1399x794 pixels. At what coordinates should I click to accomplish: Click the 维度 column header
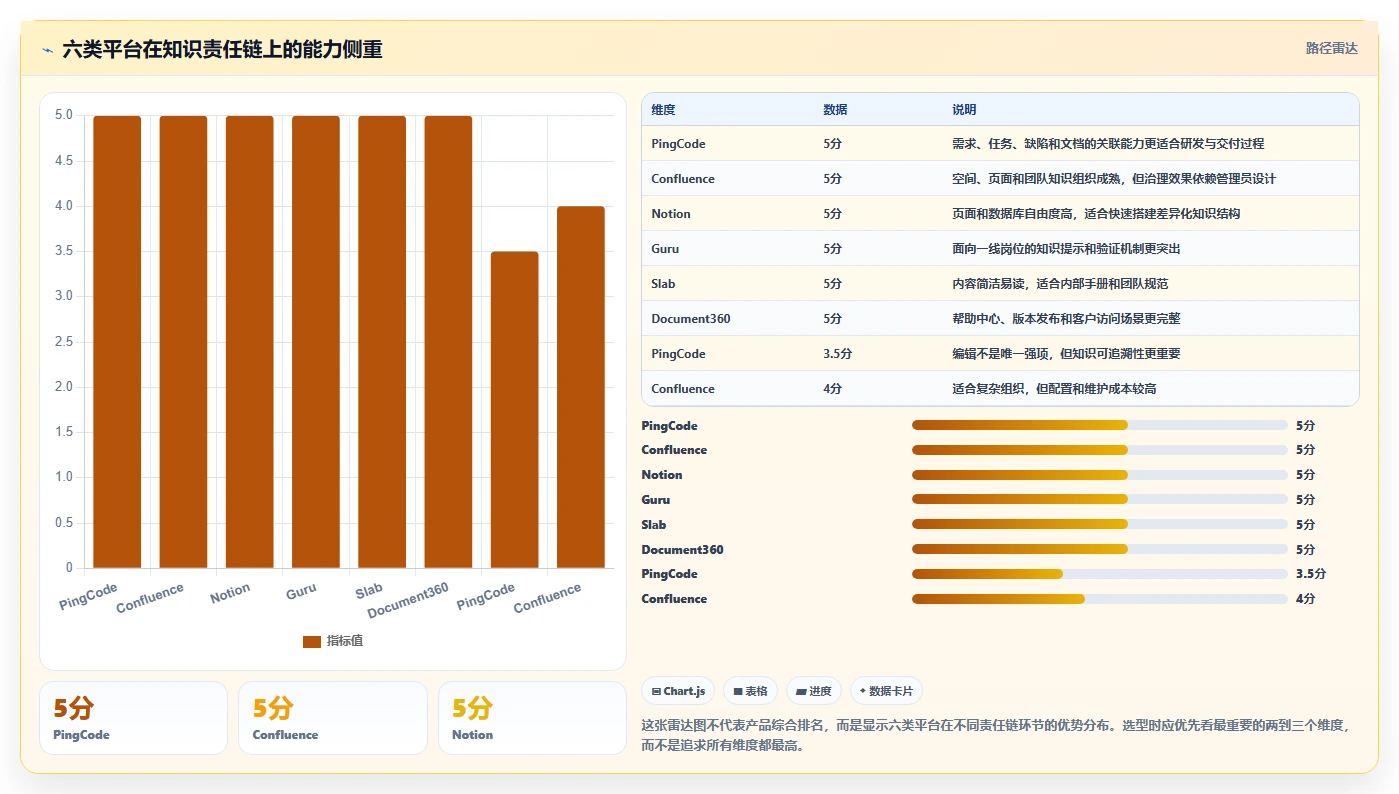(x=663, y=110)
